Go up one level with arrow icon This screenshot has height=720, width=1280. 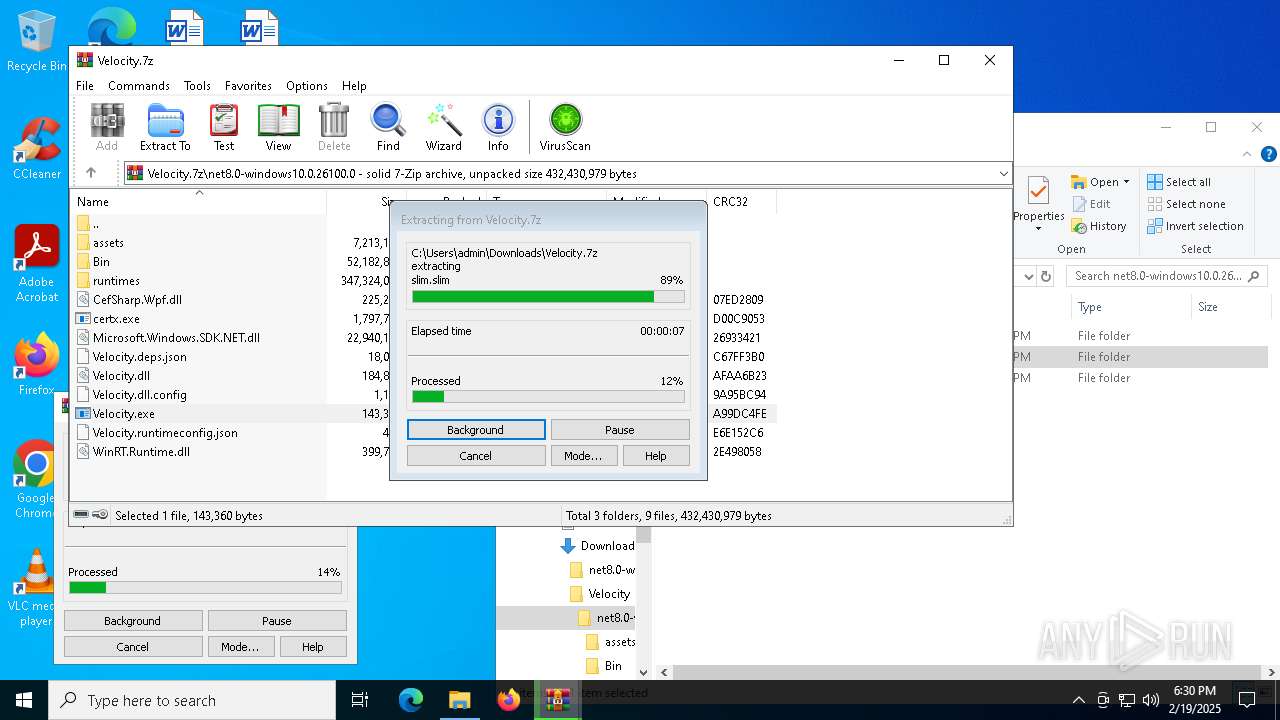coord(91,173)
